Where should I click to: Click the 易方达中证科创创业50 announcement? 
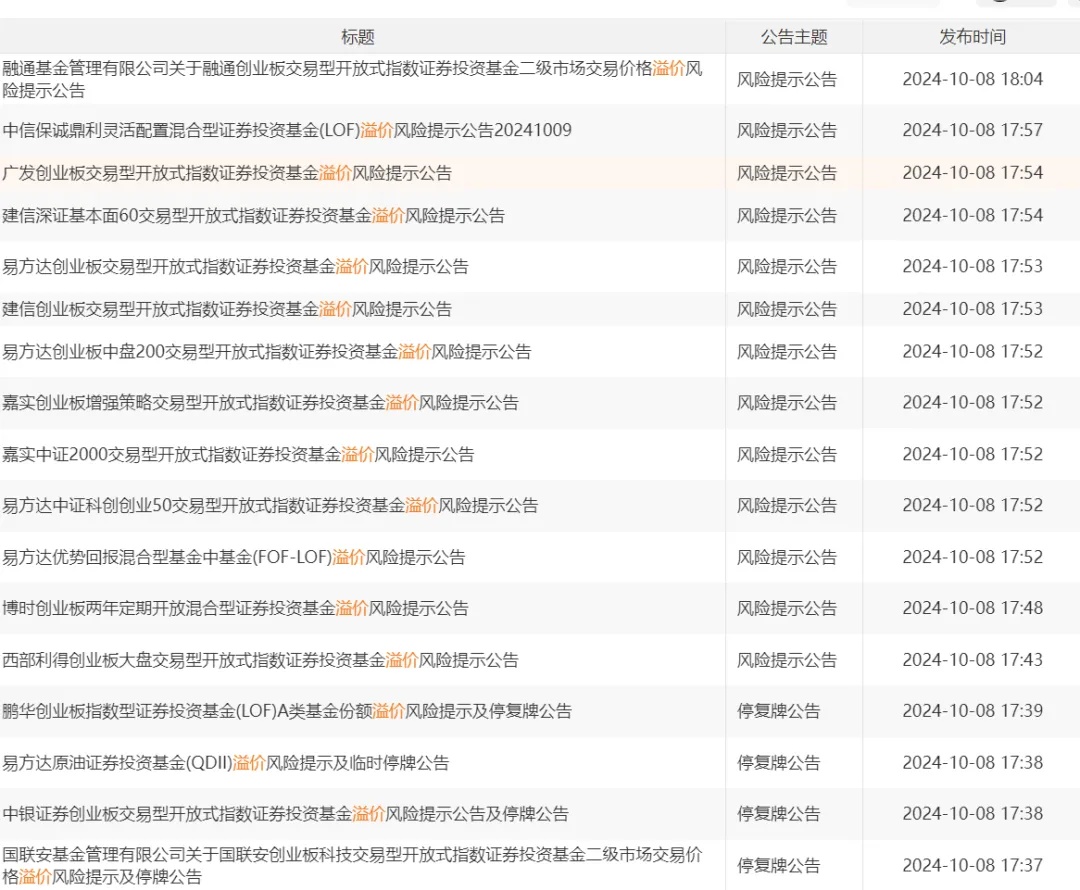(270, 506)
